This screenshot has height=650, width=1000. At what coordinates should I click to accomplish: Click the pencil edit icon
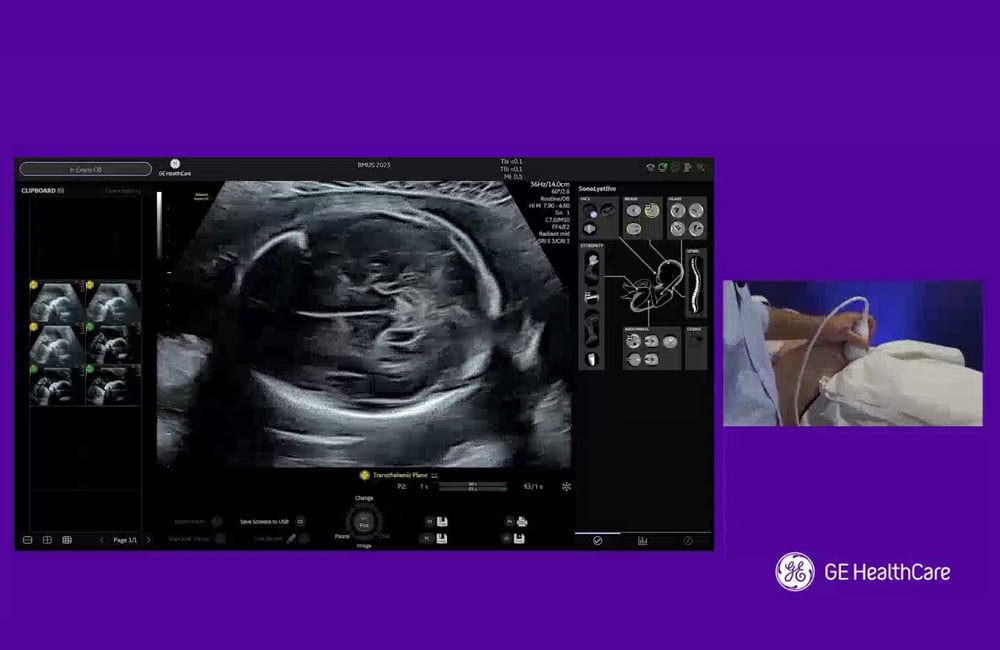(291, 538)
